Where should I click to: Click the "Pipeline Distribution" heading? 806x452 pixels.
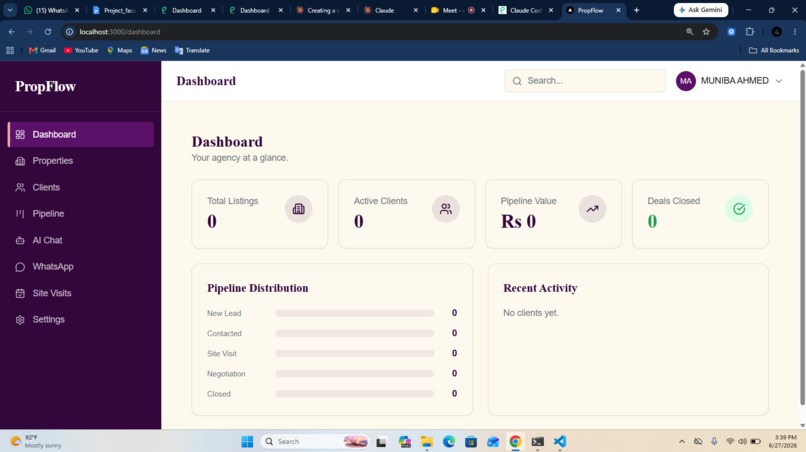click(x=258, y=288)
